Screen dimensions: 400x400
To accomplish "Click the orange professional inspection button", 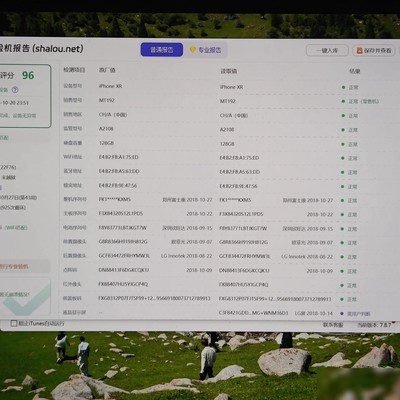I will click(x=24, y=267).
